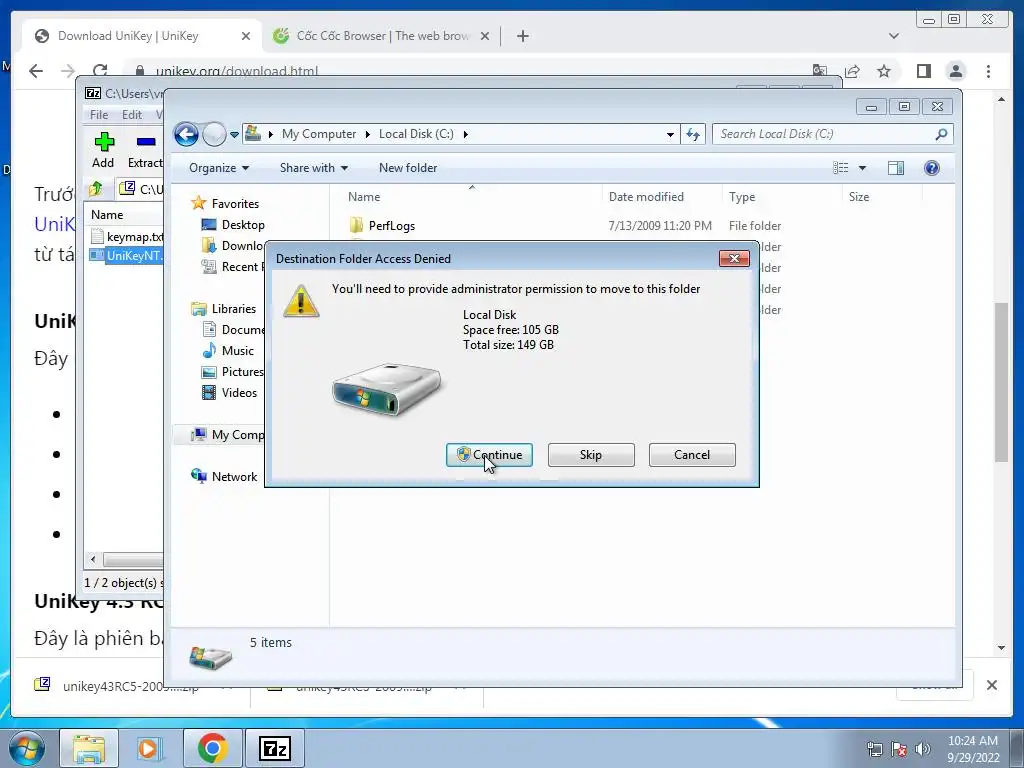Open the Windows Start menu
This screenshot has width=1024, height=768.
click(x=27, y=748)
